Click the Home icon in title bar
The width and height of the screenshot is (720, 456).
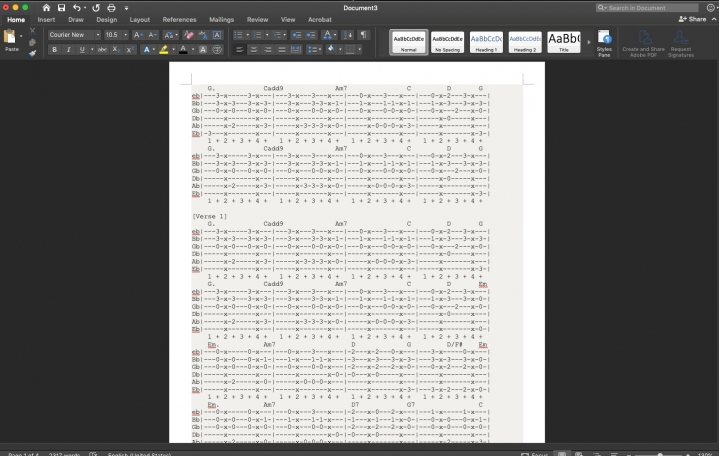(46, 8)
